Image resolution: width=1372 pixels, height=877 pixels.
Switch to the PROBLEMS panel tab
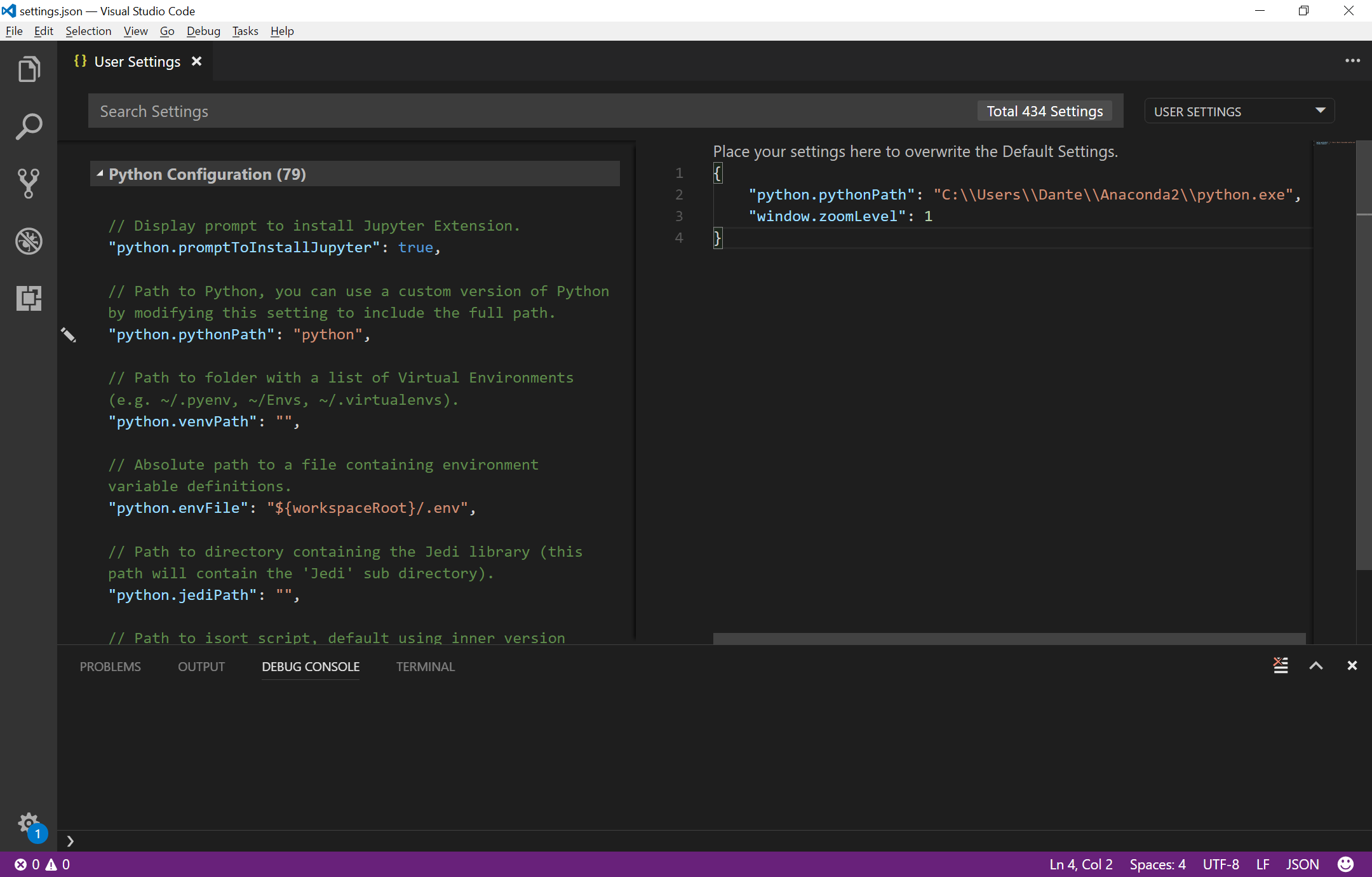click(x=111, y=667)
